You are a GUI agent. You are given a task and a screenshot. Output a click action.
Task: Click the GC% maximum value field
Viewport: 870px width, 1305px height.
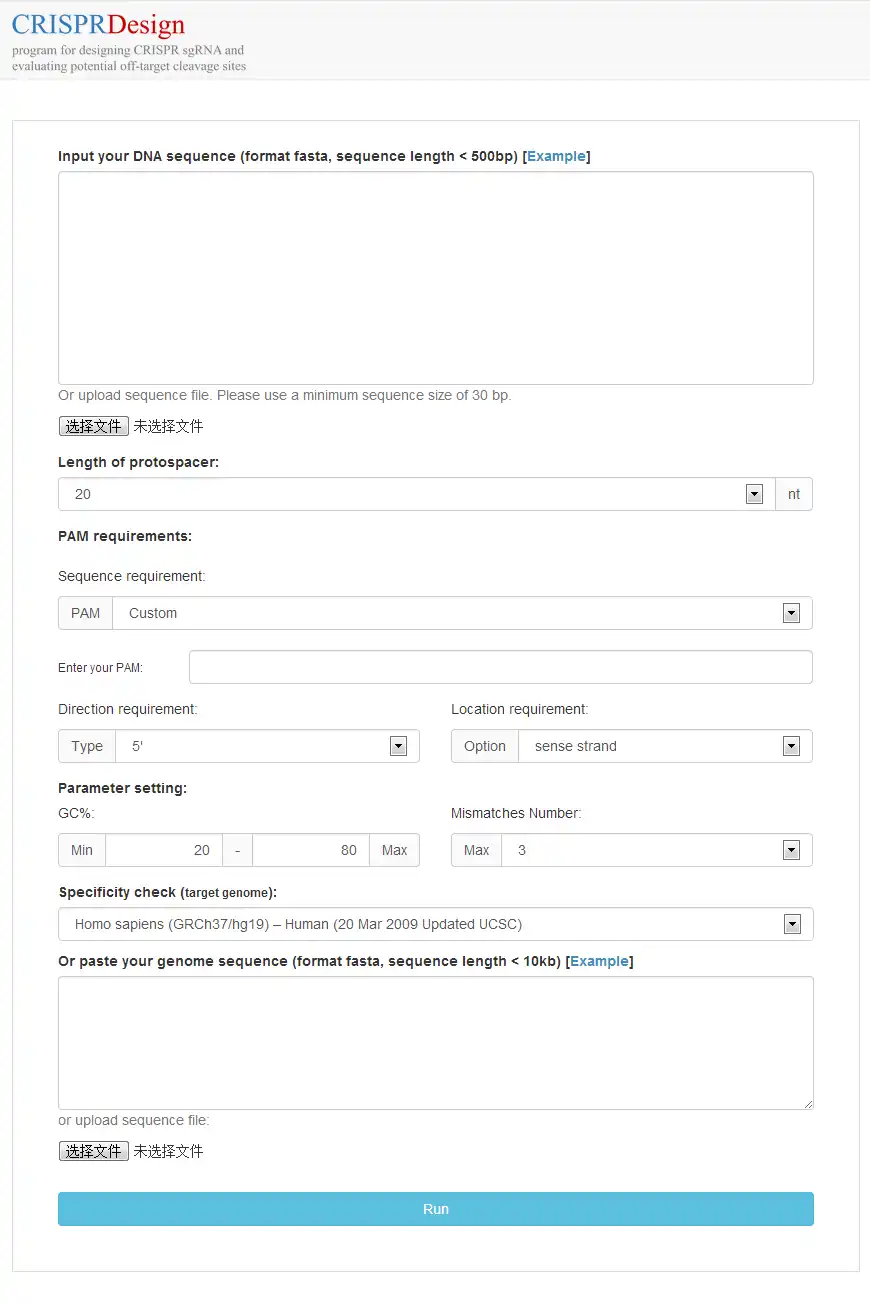click(311, 850)
